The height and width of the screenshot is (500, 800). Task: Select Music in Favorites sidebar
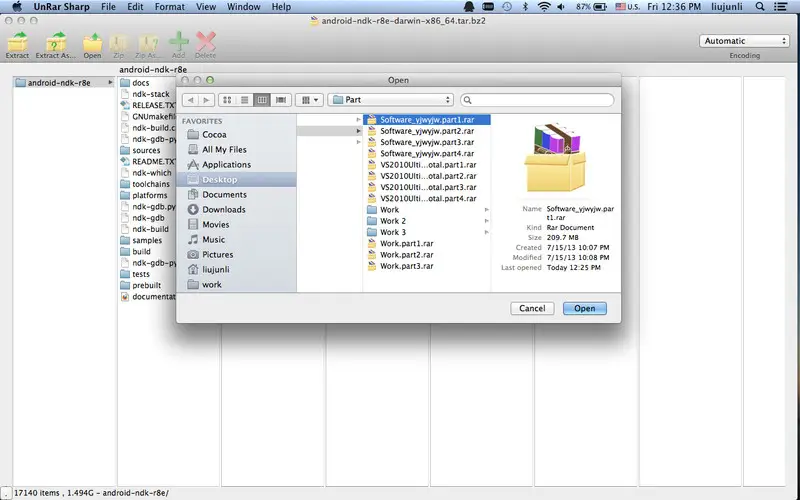click(x=213, y=240)
